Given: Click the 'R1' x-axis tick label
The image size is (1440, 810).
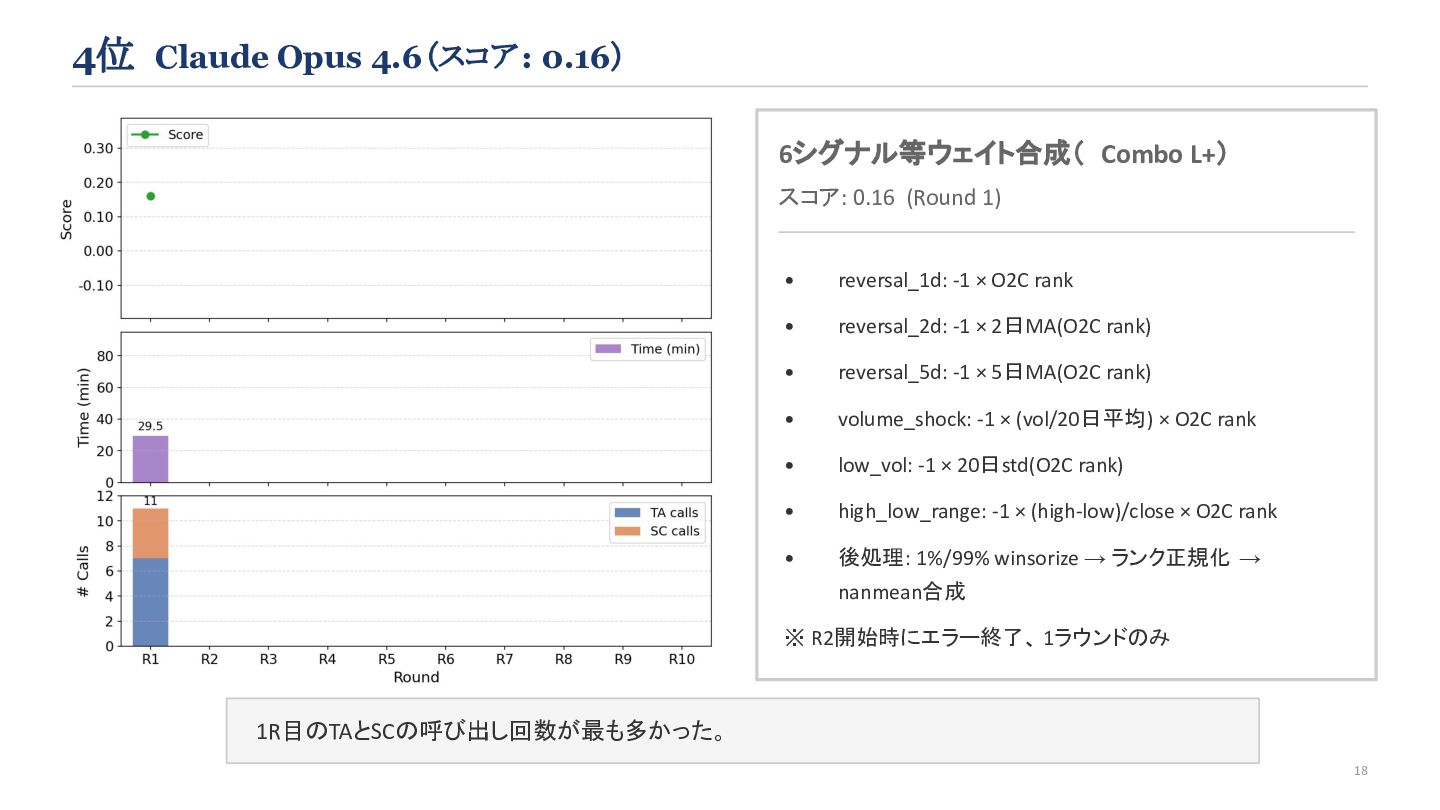Looking at the screenshot, I should click(150, 660).
